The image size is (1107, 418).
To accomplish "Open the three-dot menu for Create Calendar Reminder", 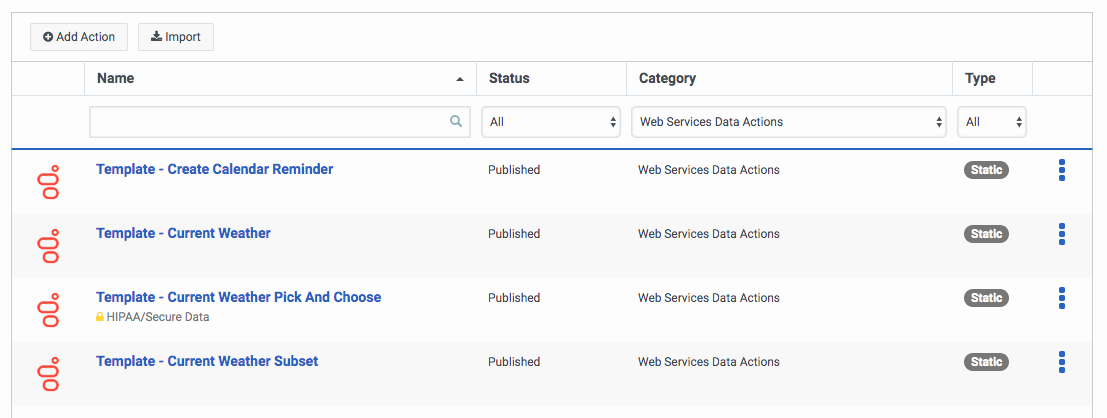I will tap(1061, 170).
